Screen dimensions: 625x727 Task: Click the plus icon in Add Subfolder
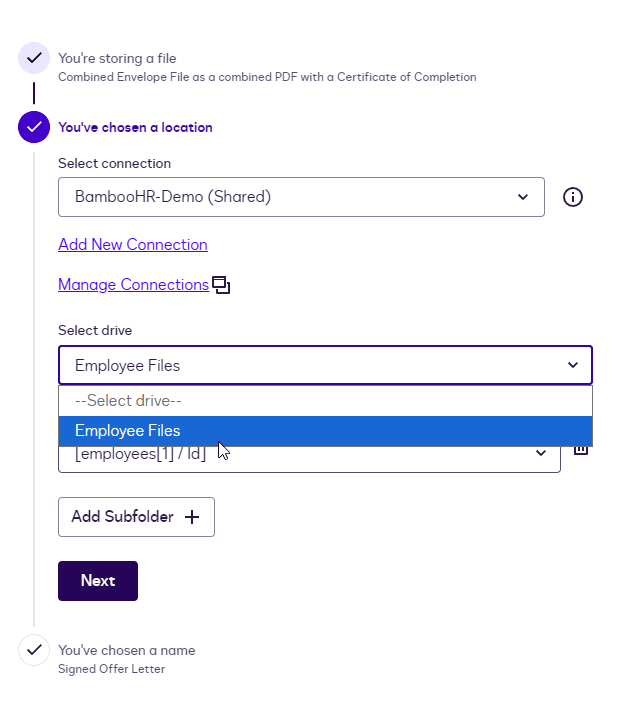pos(192,517)
